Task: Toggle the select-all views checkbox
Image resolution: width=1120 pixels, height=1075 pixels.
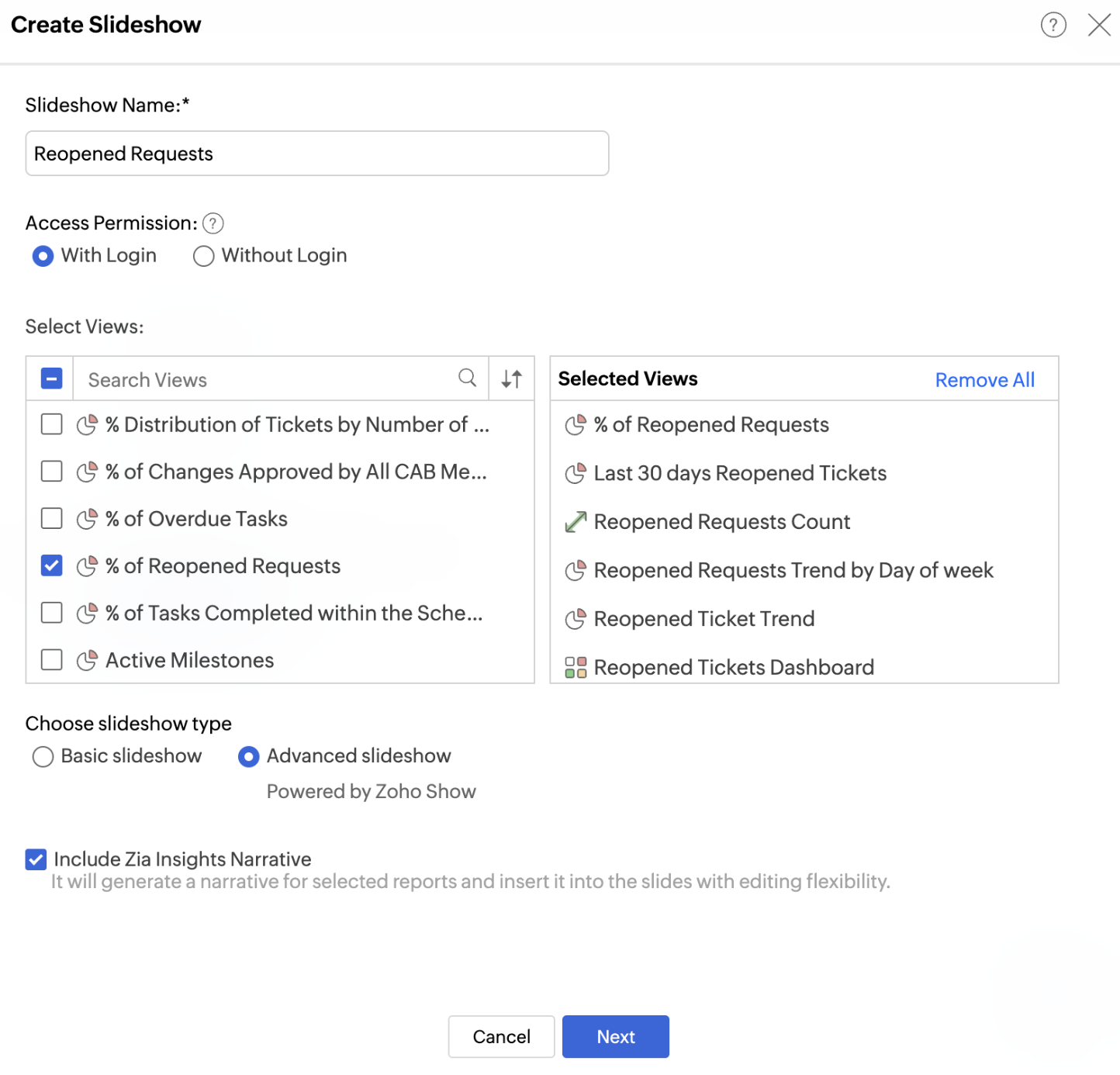Action: click(x=51, y=378)
